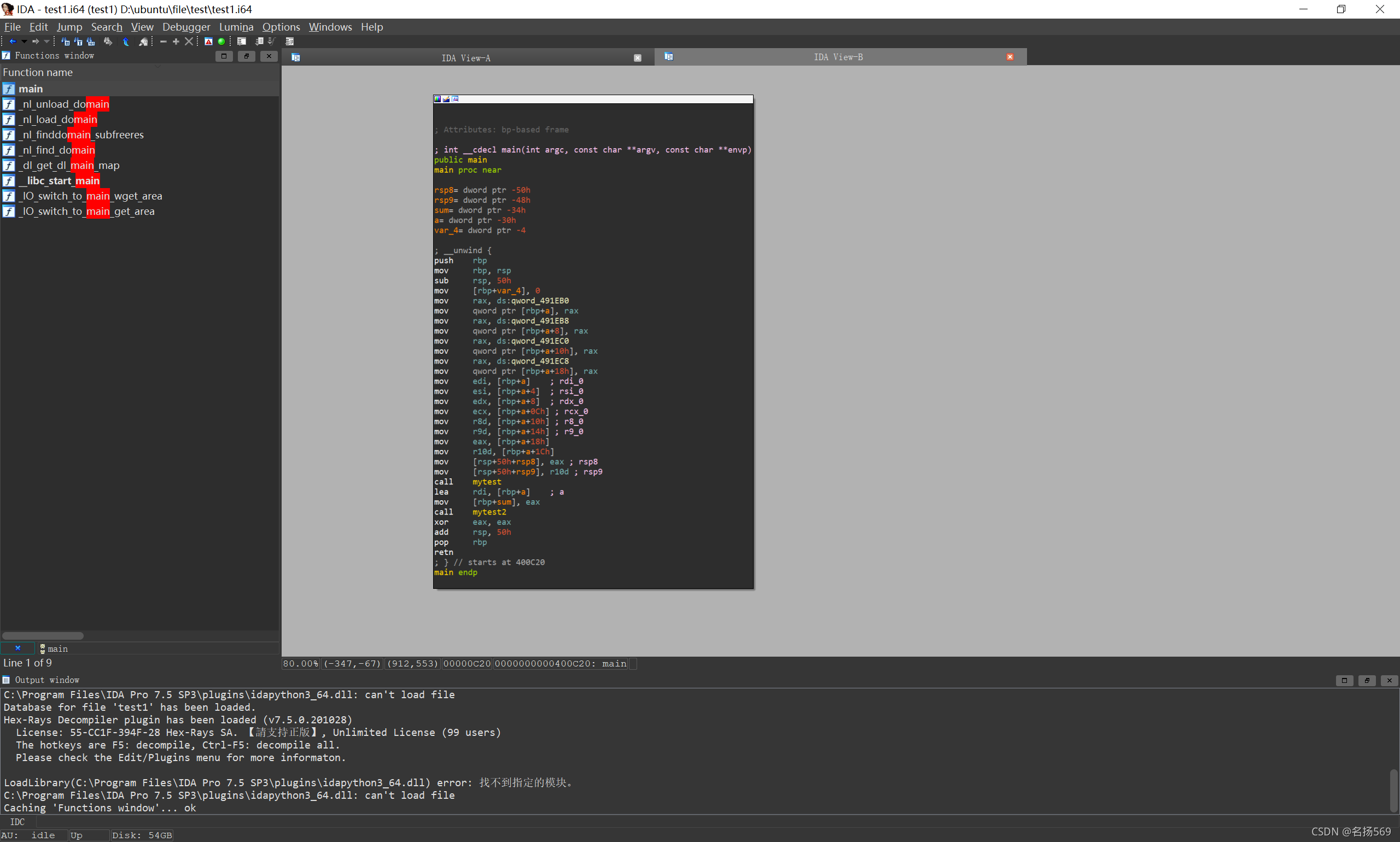Open the Lumina menu
The image size is (1400, 842).
click(236, 27)
